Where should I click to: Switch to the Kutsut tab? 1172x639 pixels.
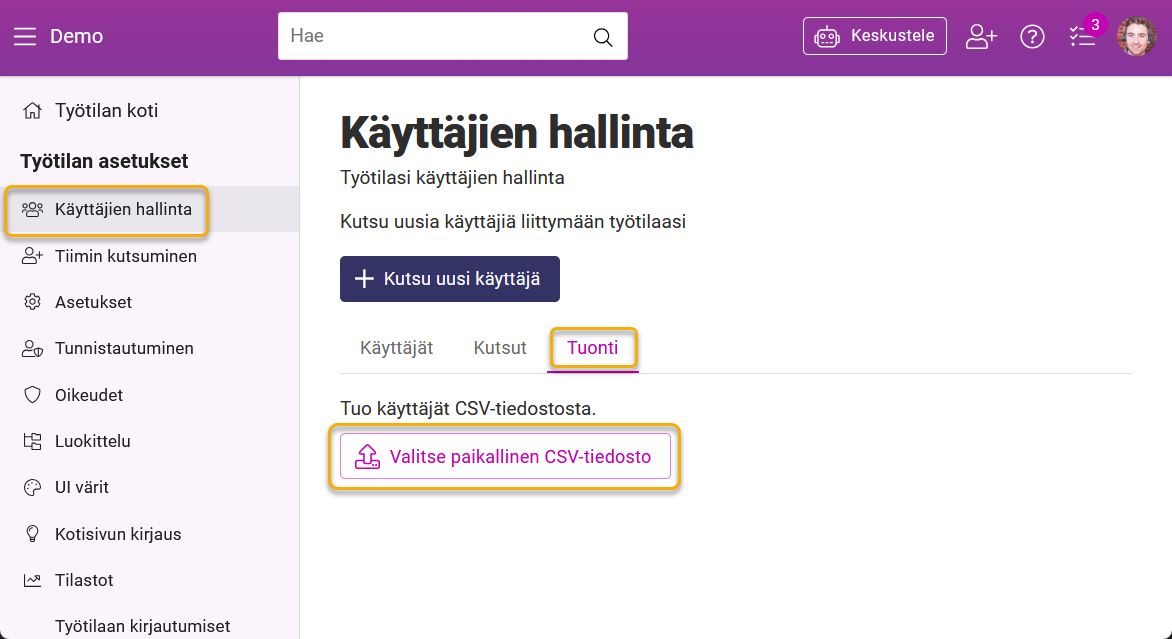[500, 348]
